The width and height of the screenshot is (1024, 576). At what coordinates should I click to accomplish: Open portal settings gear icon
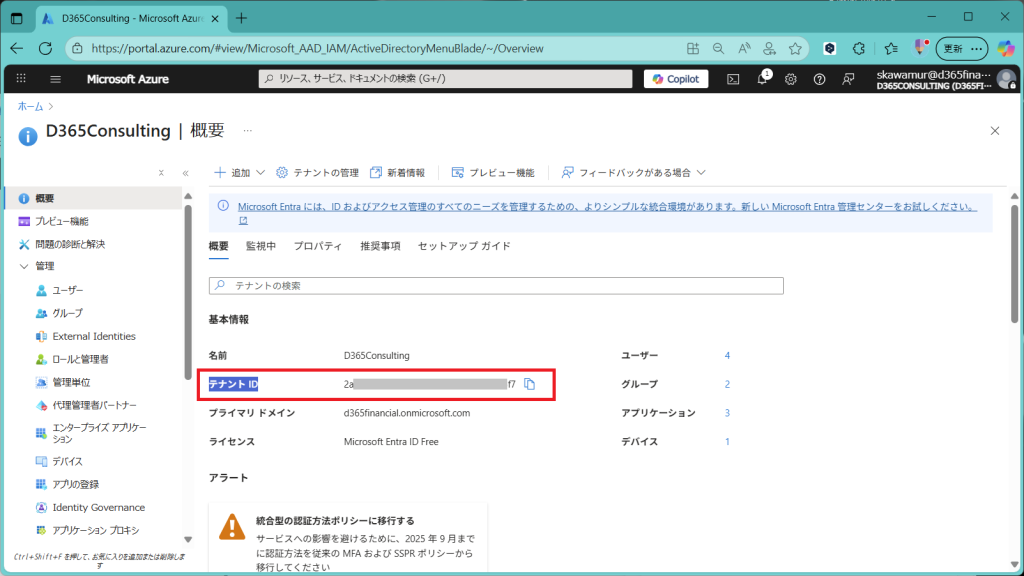tap(791, 79)
